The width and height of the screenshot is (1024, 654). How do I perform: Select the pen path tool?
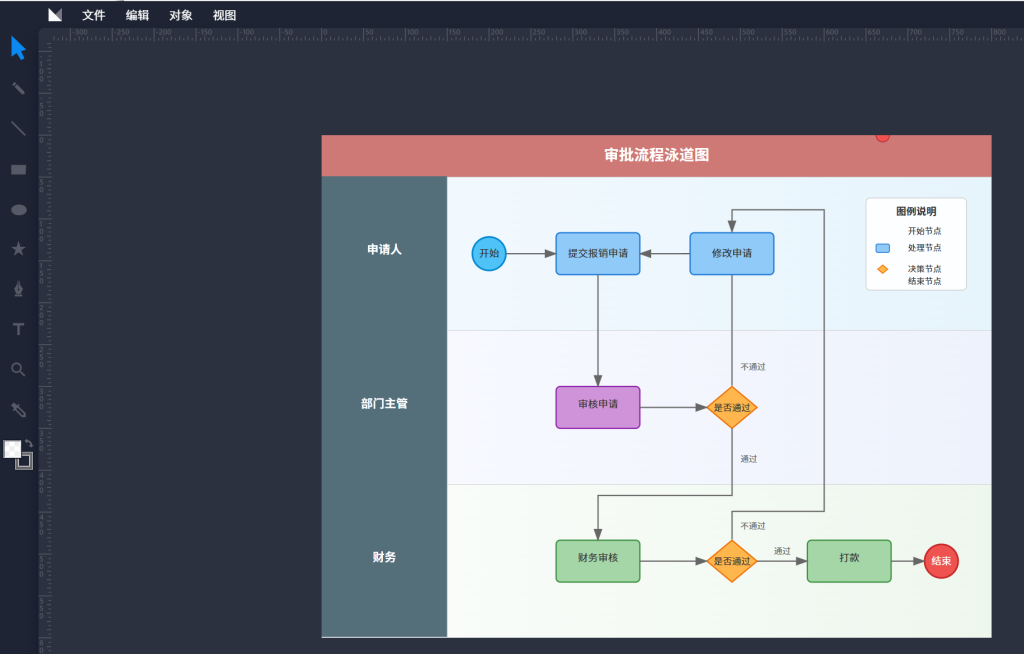tap(18, 289)
